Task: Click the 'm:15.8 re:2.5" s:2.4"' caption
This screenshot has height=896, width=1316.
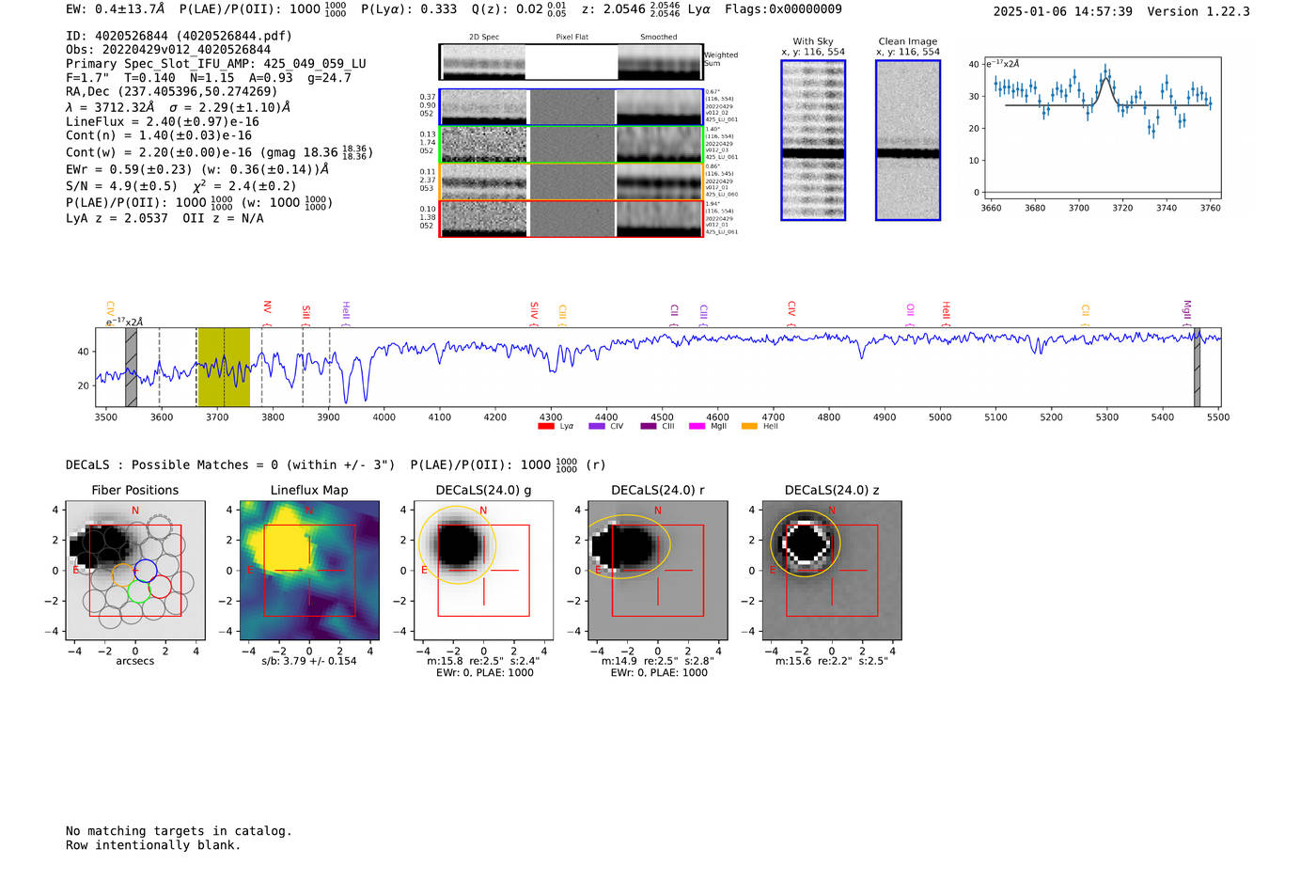Action: [483, 661]
